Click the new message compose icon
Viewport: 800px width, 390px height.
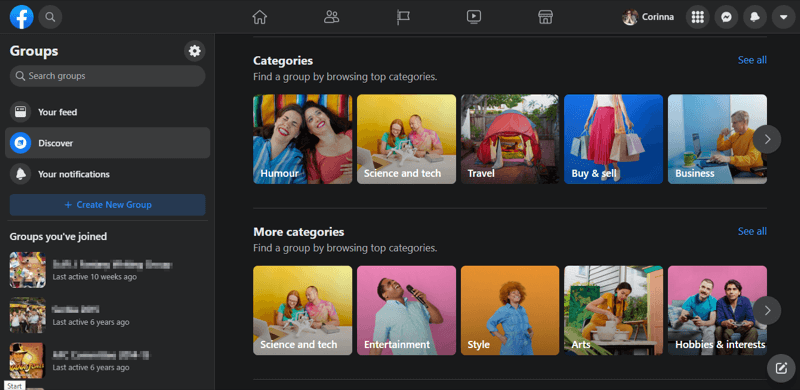781,368
